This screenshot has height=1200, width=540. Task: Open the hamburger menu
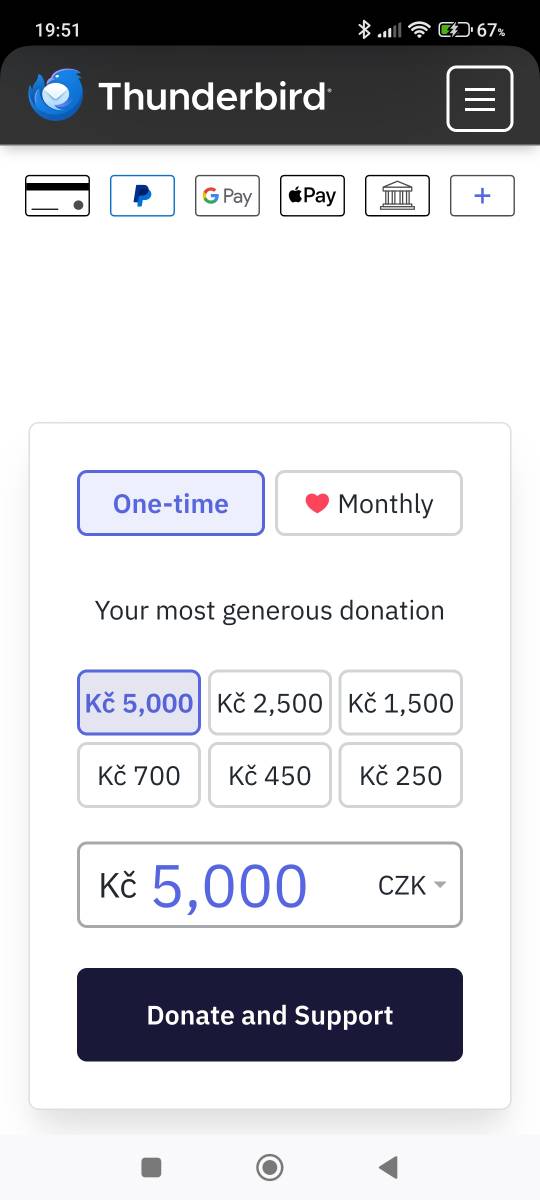point(480,98)
